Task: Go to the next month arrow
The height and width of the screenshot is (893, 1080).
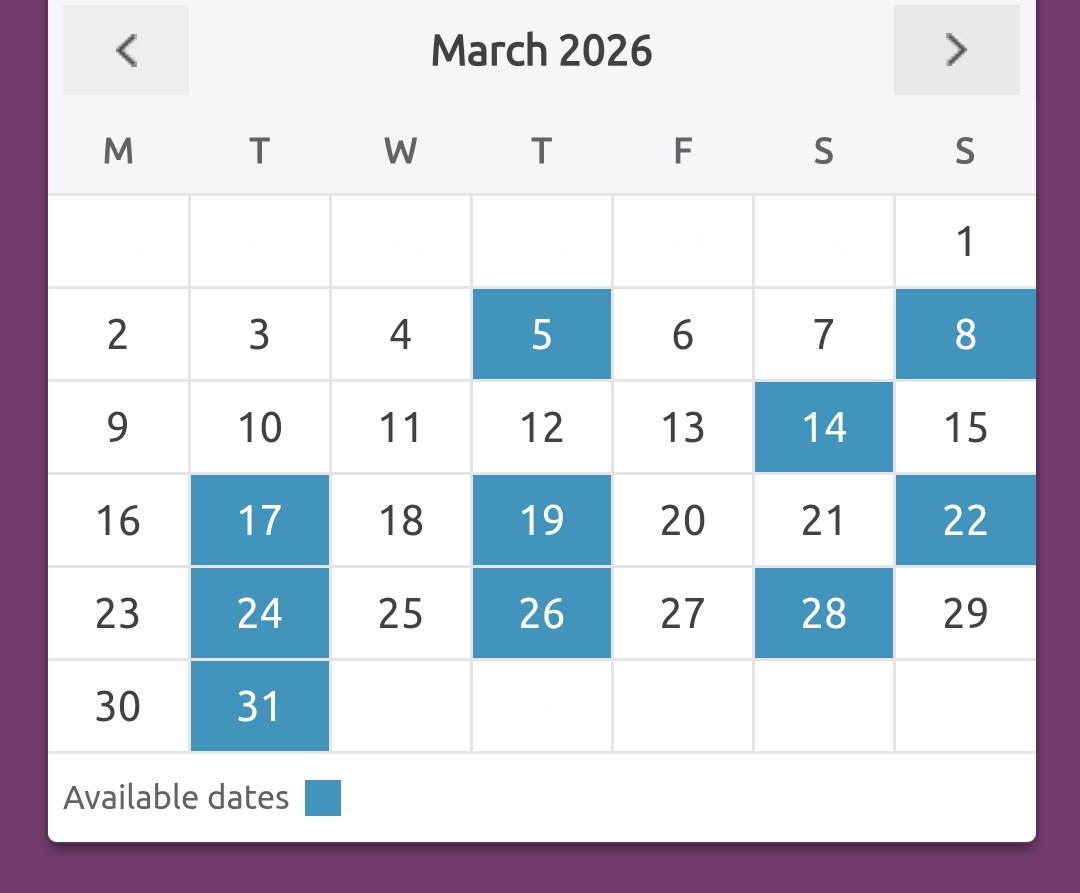Action: tap(956, 50)
